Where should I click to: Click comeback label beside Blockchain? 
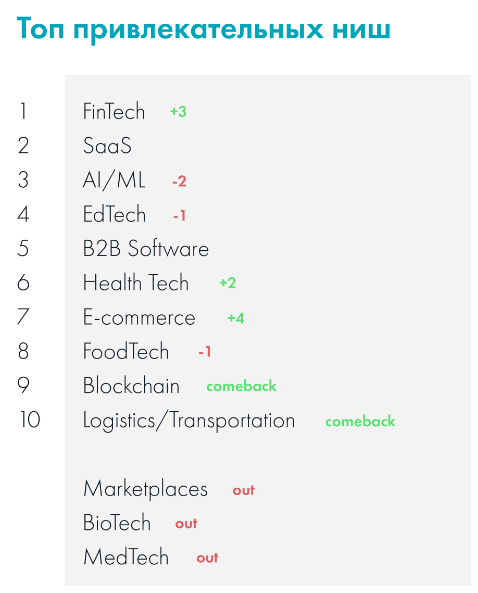pyautogui.click(x=241, y=386)
